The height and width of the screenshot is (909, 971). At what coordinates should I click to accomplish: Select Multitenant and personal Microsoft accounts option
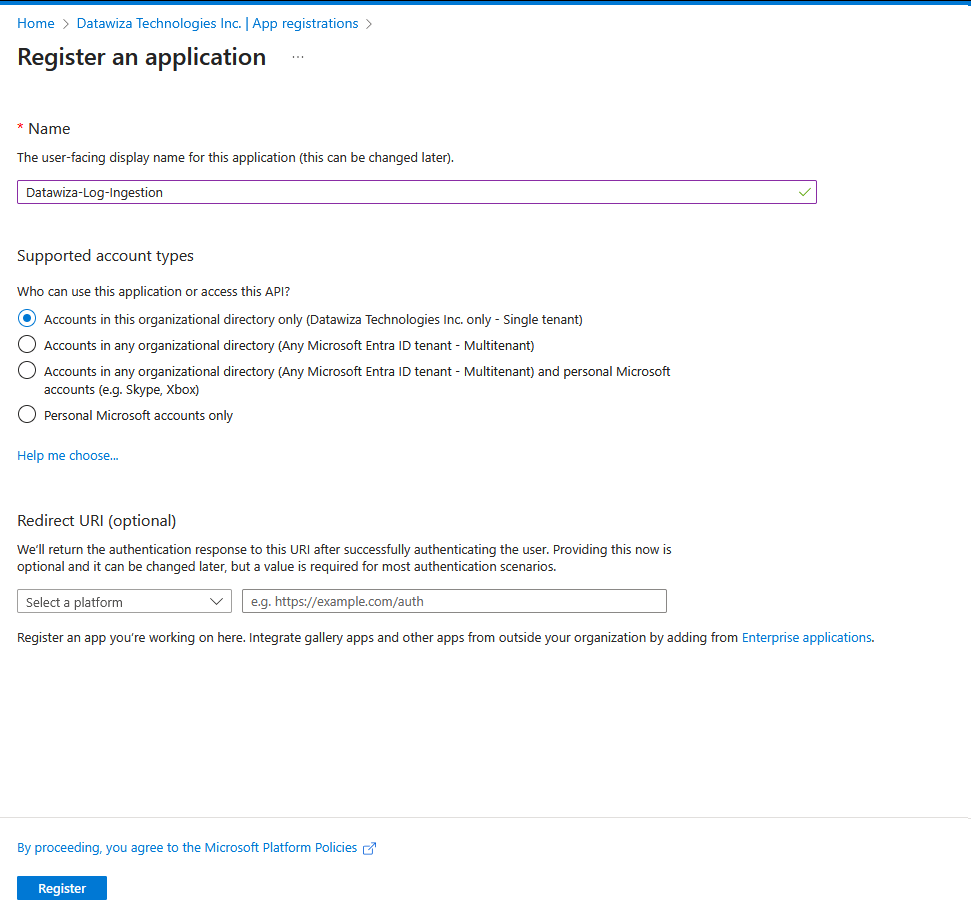pos(27,371)
